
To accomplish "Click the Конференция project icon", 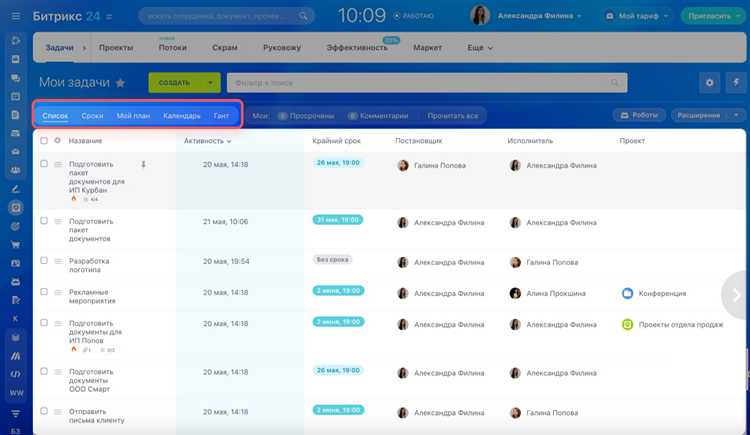I will pyautogui.click(x=627, y=293).
